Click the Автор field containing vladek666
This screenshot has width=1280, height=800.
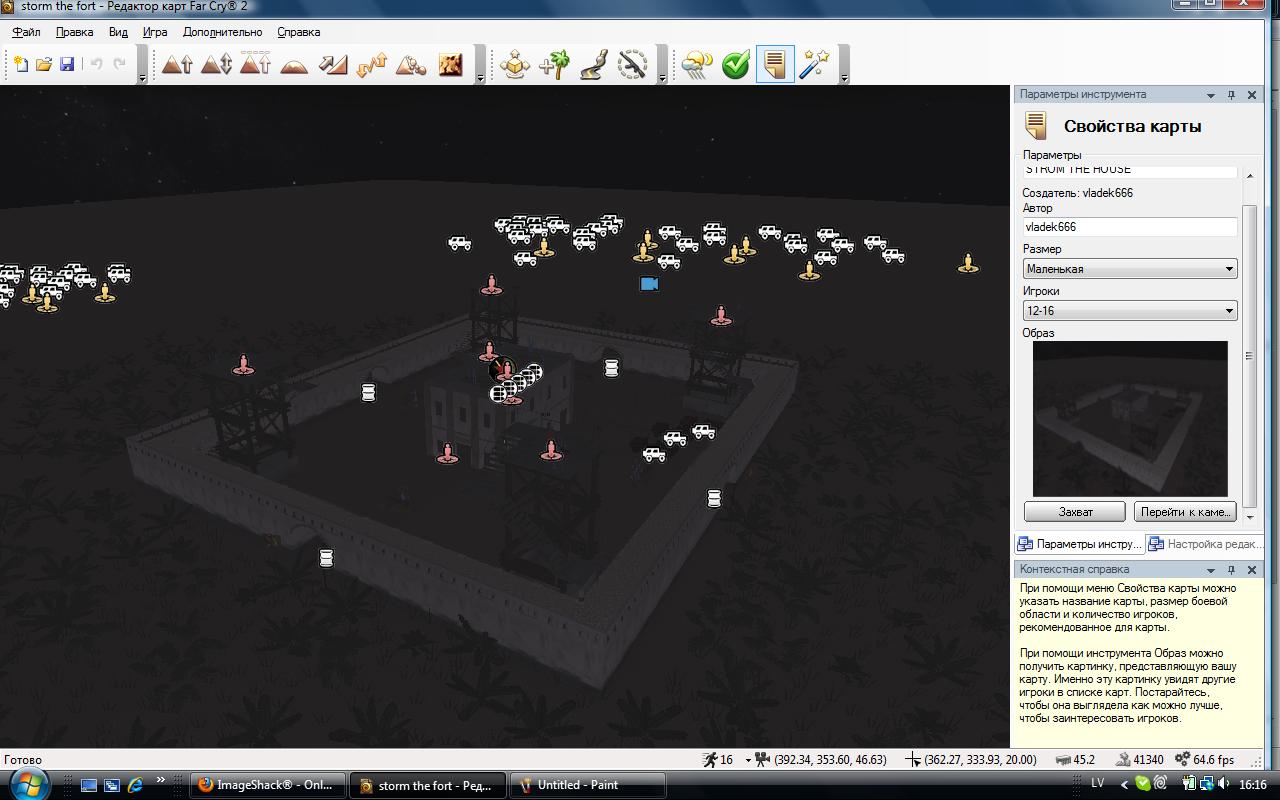click(1130, 227)
